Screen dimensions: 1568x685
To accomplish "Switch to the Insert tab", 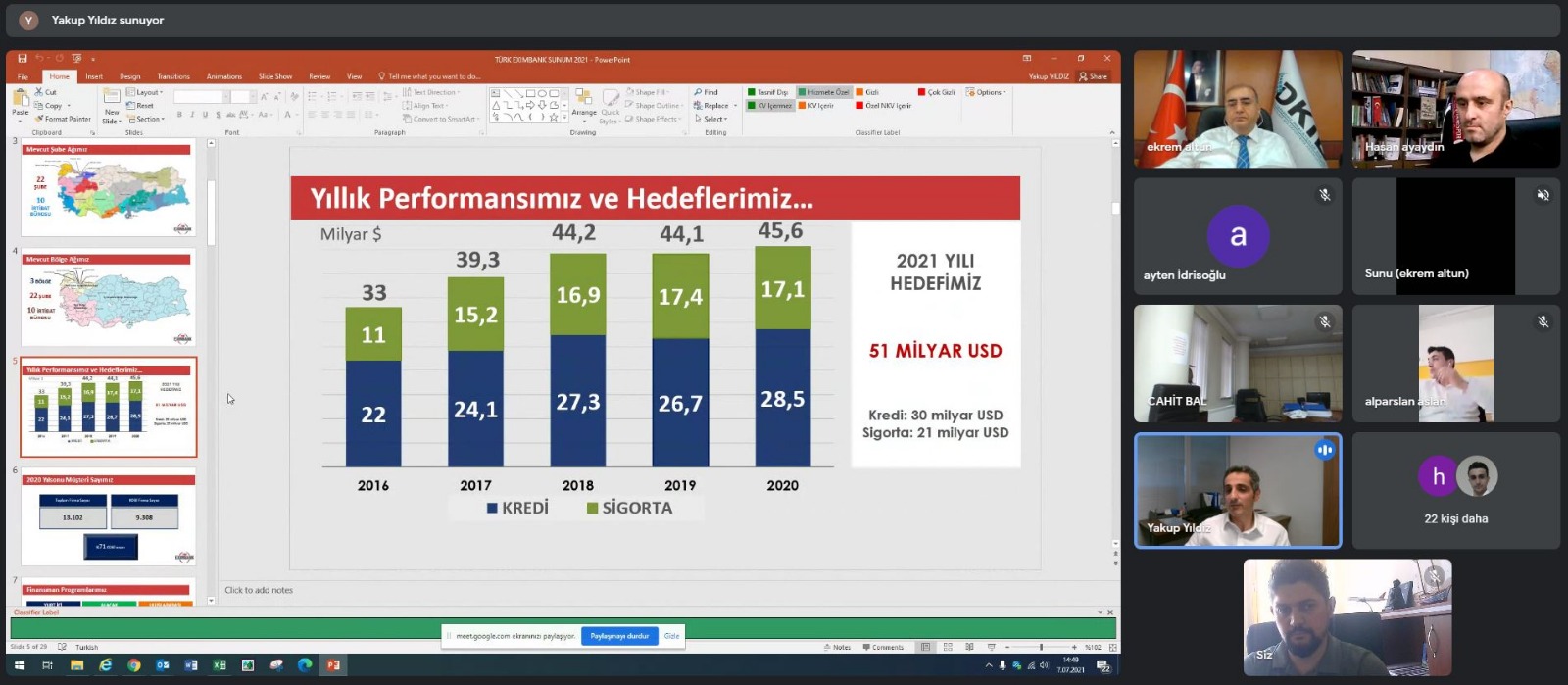I will 94,76.
